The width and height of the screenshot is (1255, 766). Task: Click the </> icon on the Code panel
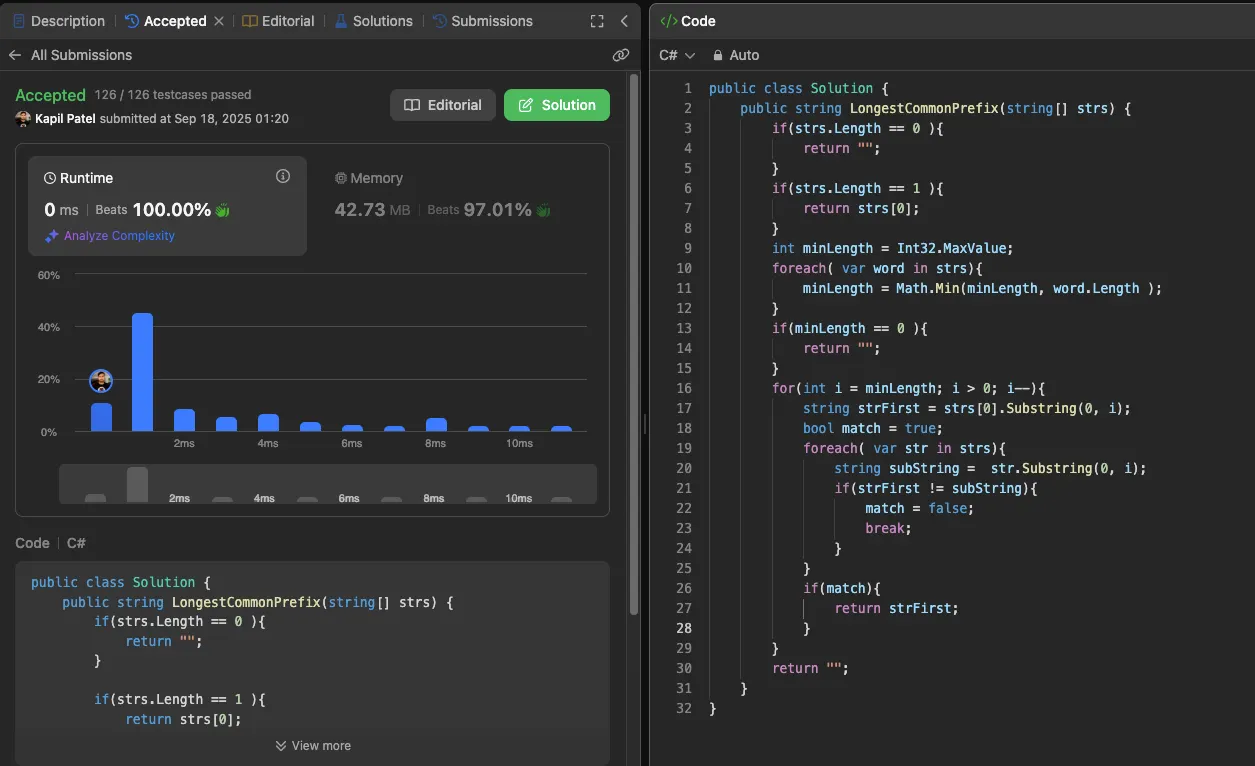point(668,20)
